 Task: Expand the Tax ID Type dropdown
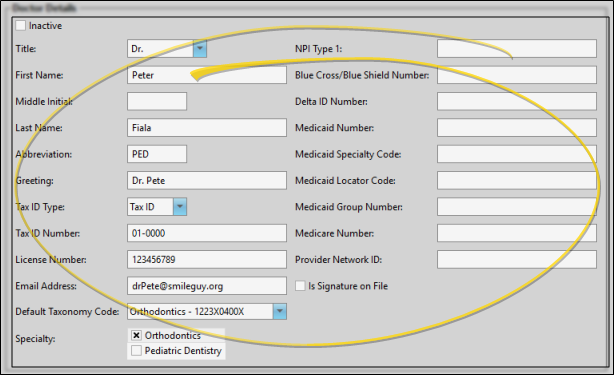(x=180, y=207)
